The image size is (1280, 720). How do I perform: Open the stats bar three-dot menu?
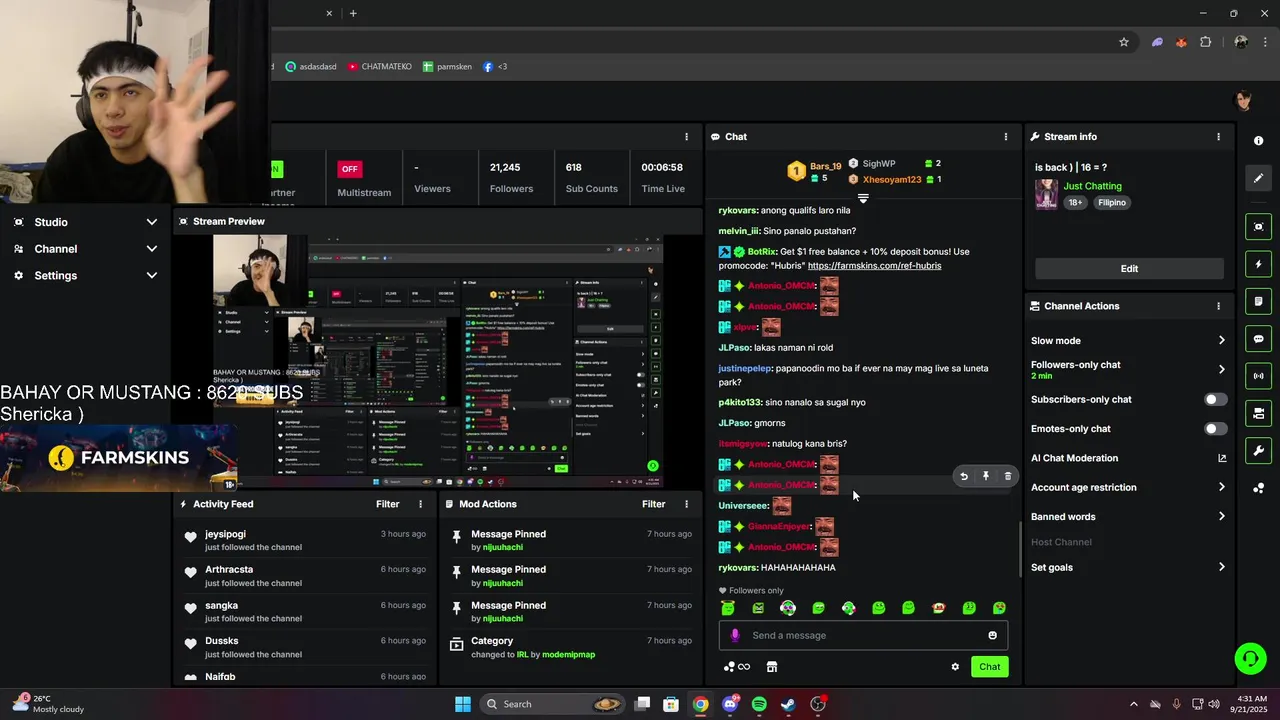686,137
